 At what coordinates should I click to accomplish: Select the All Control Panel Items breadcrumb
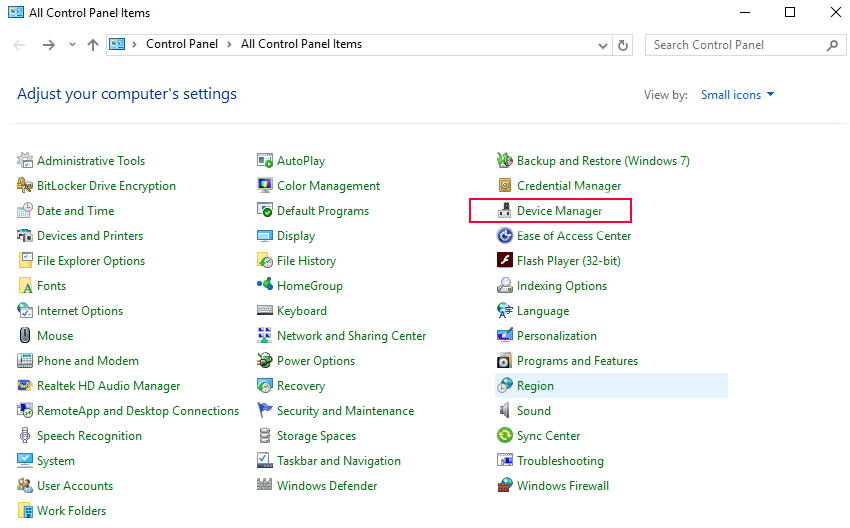301,44
